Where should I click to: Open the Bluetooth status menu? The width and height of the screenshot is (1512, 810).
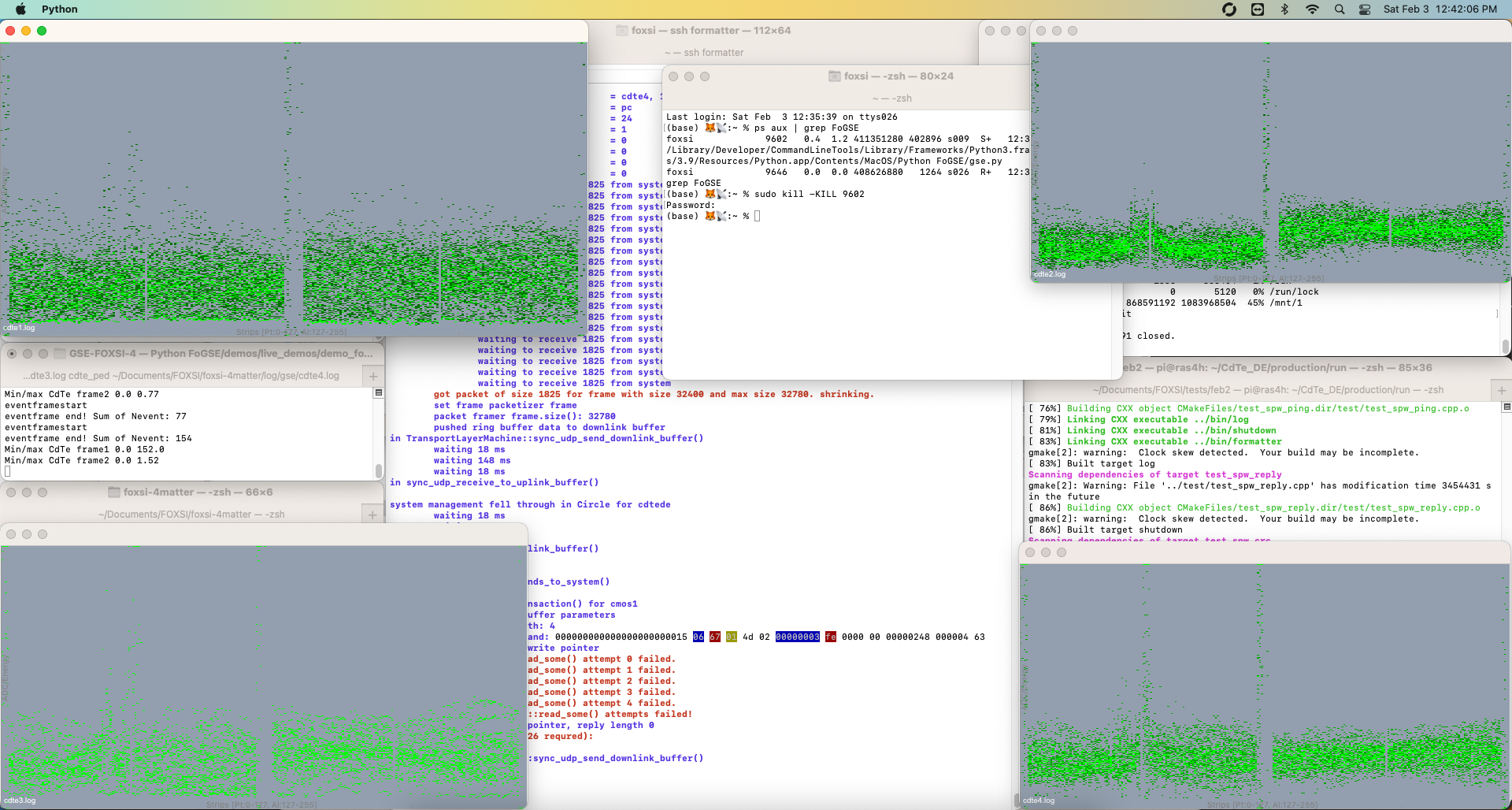point(1284,9)
